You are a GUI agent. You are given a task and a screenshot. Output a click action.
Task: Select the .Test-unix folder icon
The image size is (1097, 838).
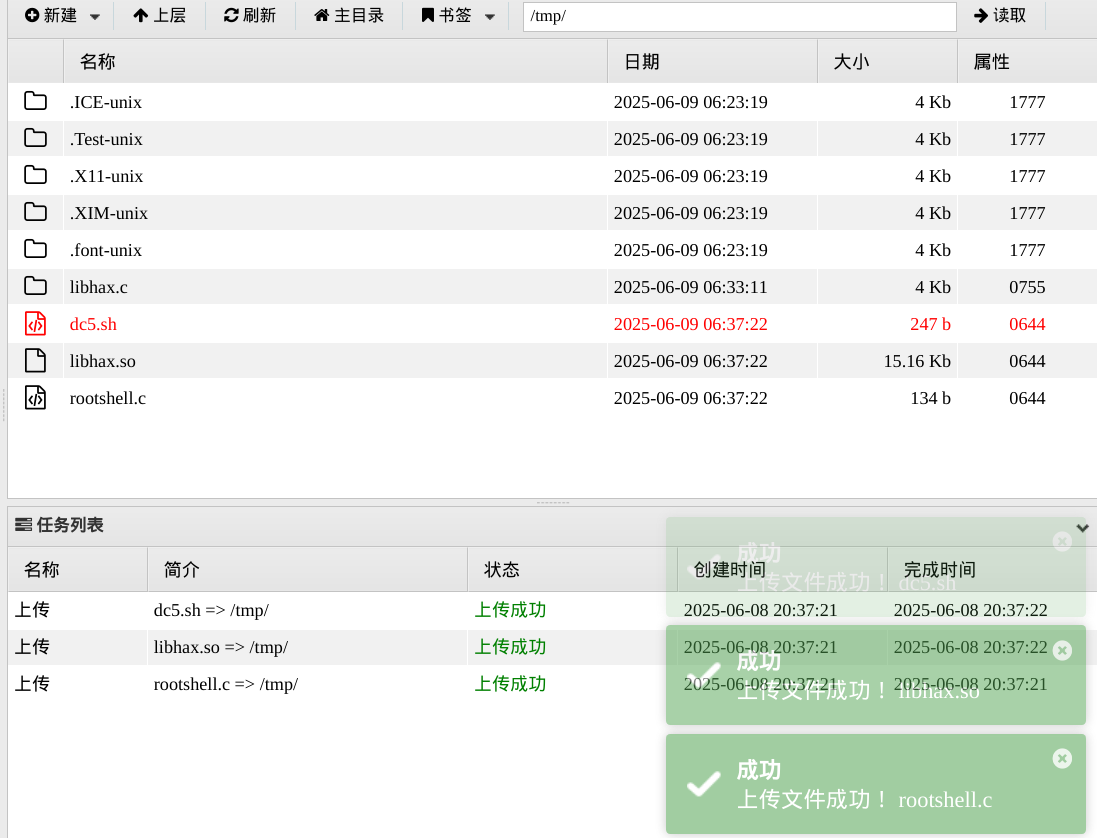click(36, 139)
